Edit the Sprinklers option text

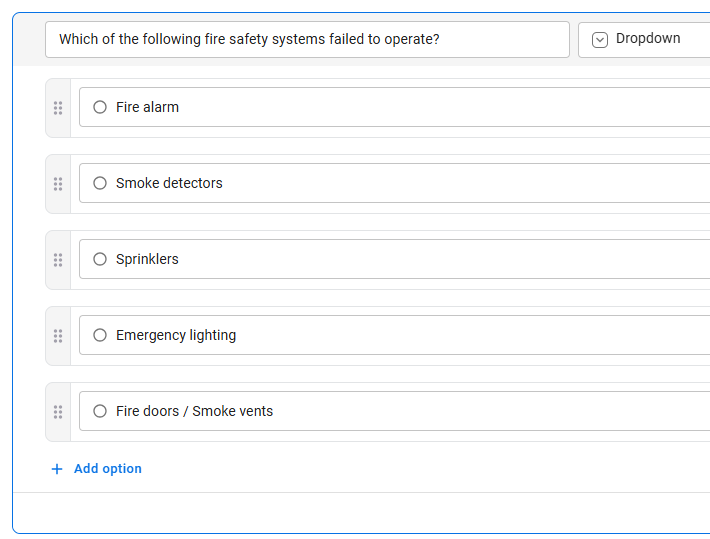tap(400, 259)
